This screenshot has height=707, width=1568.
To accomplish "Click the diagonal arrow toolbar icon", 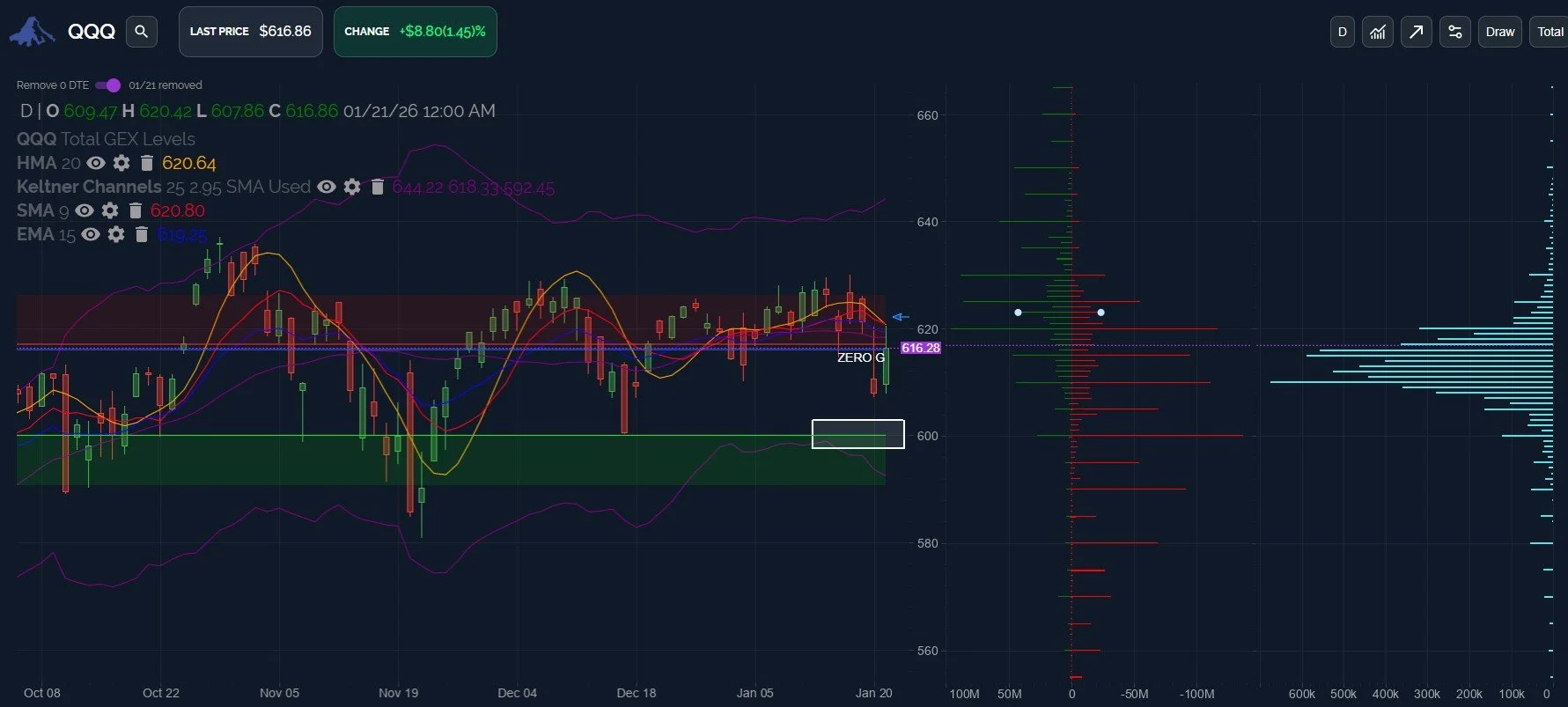I will 1416,32.
